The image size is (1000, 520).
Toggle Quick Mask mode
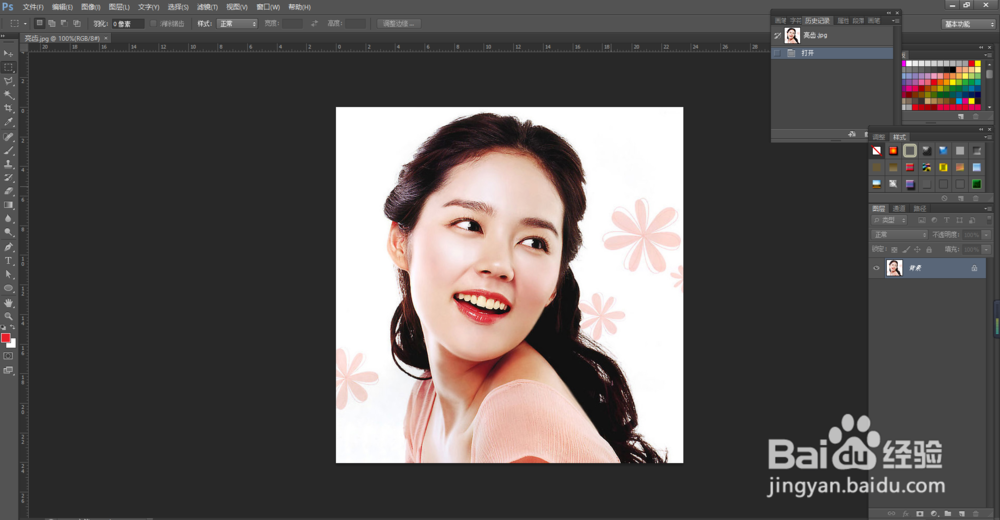tap(8, 356)
